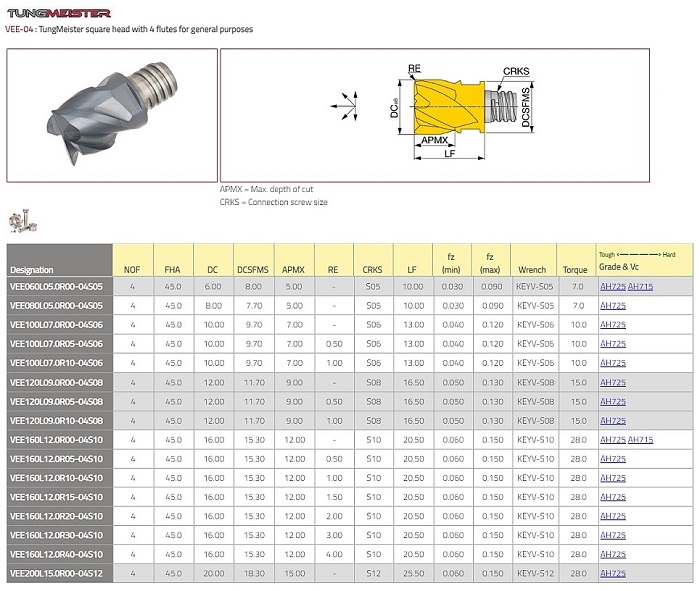
Task: Select designation VEE160L12.0R40-04S10
Action: [56, 554]
